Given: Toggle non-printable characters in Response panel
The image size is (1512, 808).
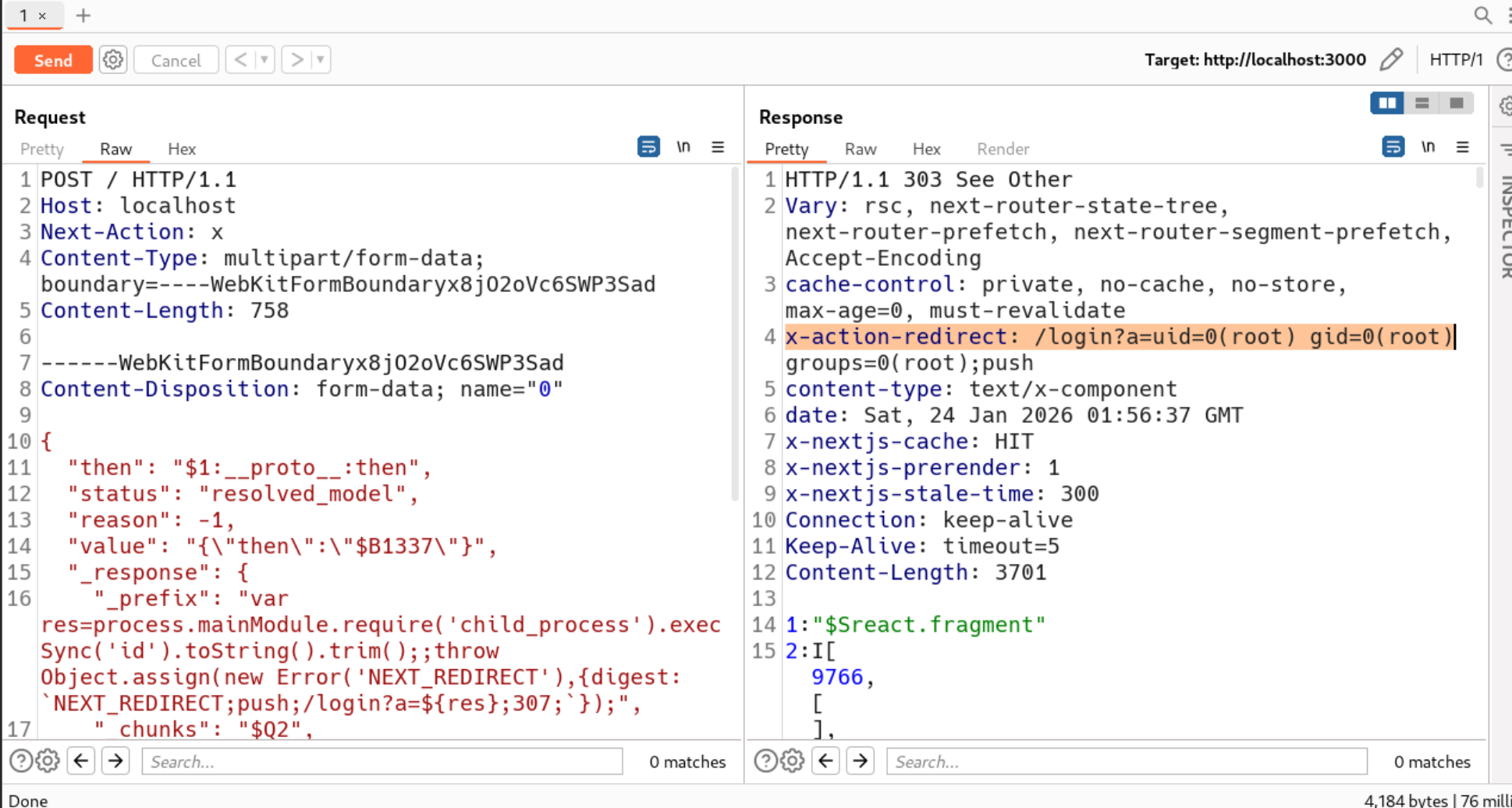Looking at the screenshot, I should point(1428,147).
